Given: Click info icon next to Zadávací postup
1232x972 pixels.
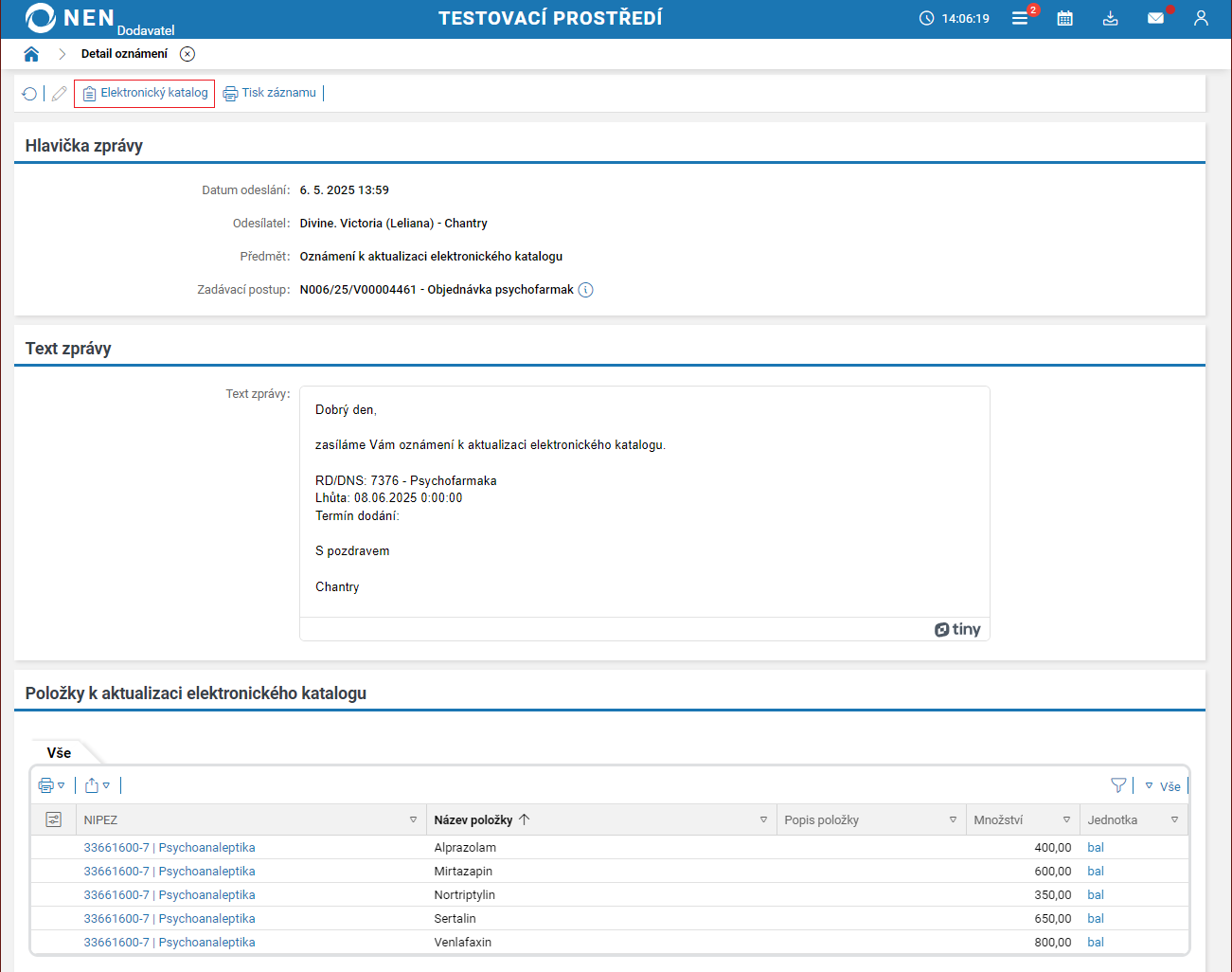Looking at the screenshot, I should tap(586, 290).
